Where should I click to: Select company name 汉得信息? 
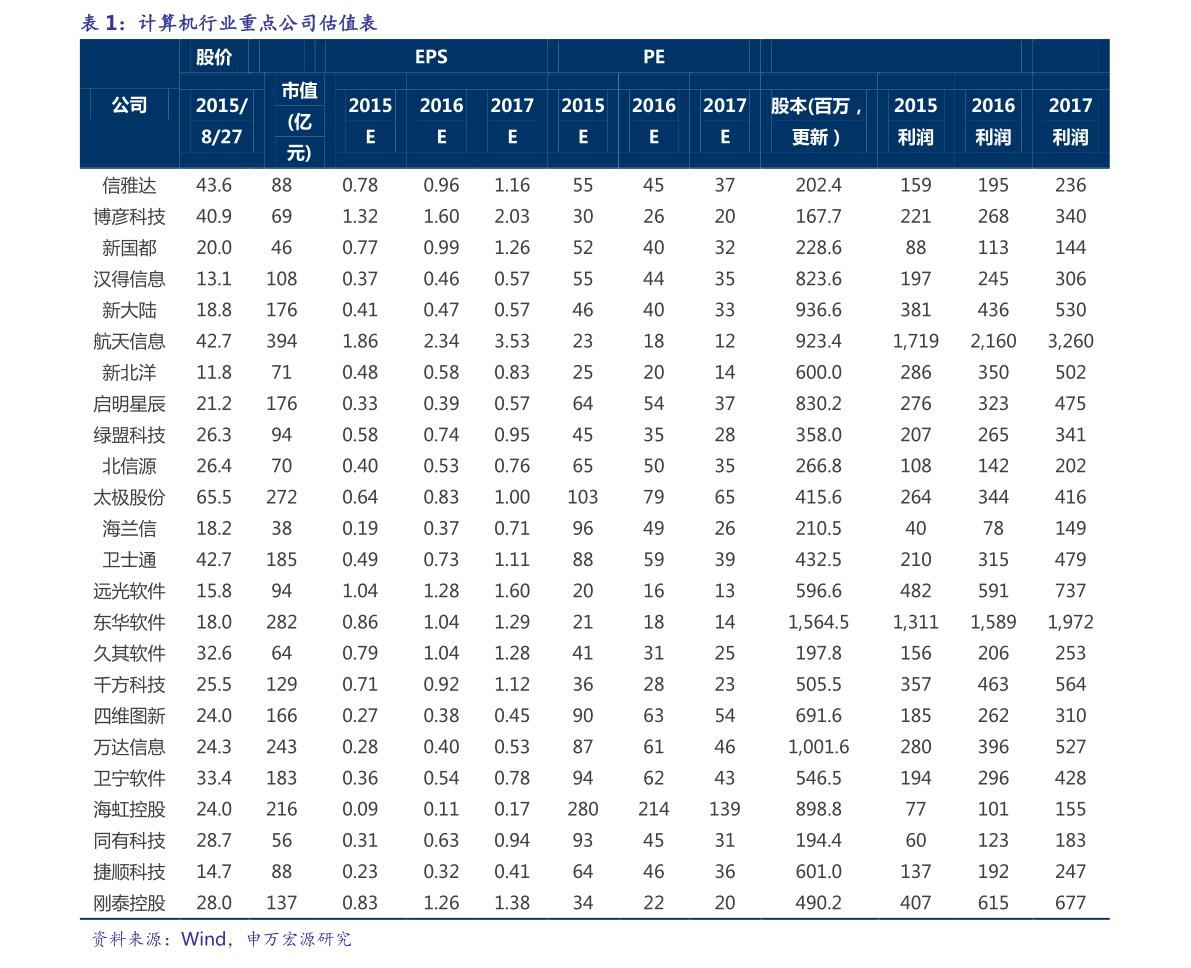pyautogui.click(x=129, y=279)
